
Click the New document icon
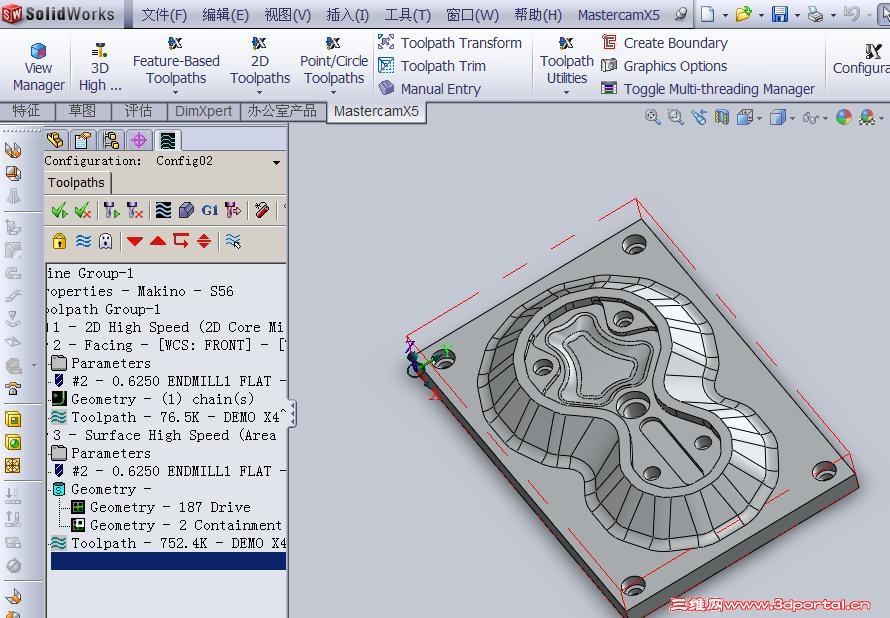(707, 14)
